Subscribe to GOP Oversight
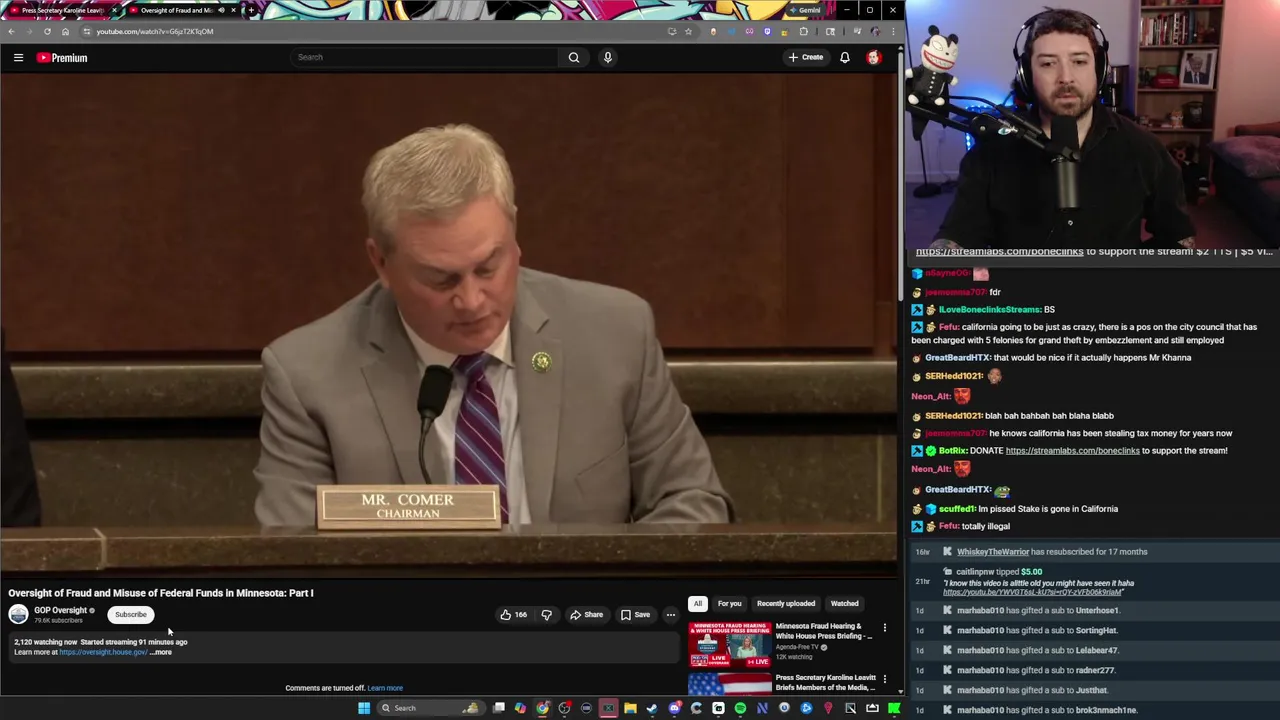The image size is (1280, 720). (130, 614)
